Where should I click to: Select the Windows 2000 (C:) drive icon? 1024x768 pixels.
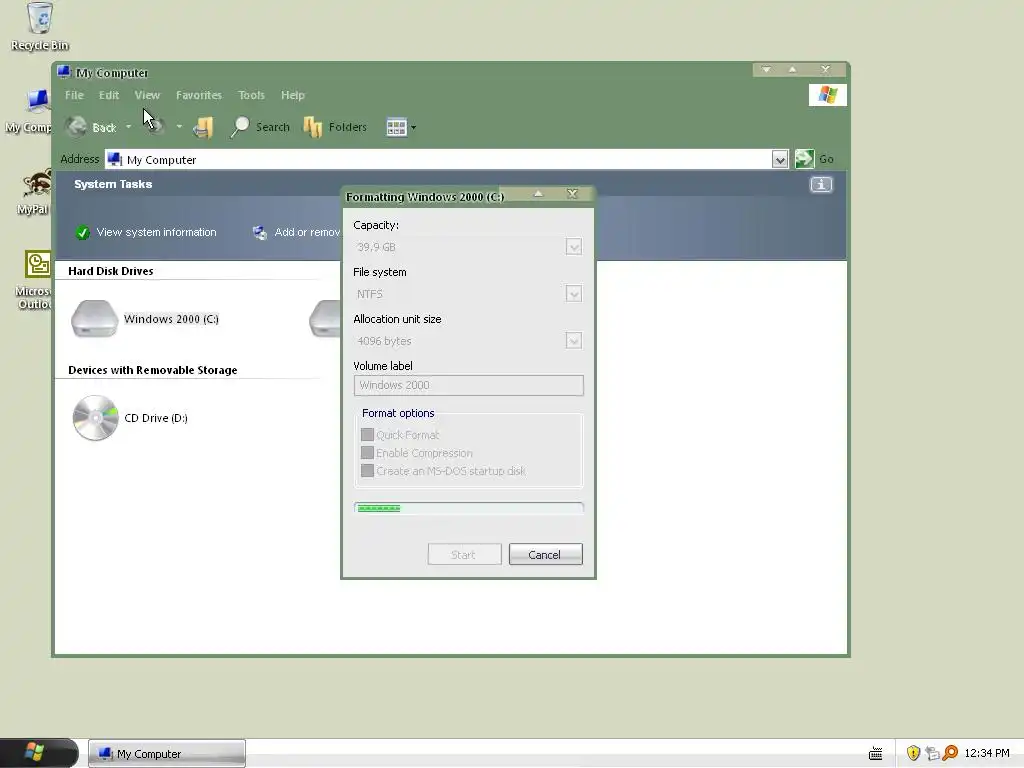pyautogui.click(x=95, y=319)
